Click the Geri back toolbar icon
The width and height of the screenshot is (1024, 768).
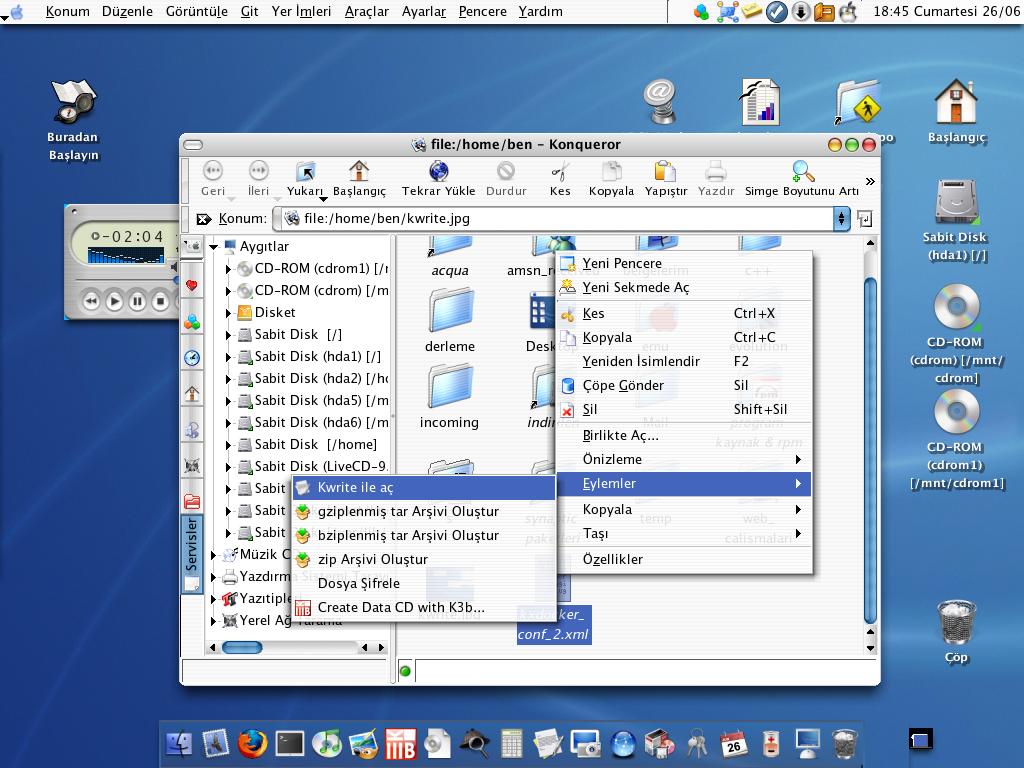pos(213,172)
